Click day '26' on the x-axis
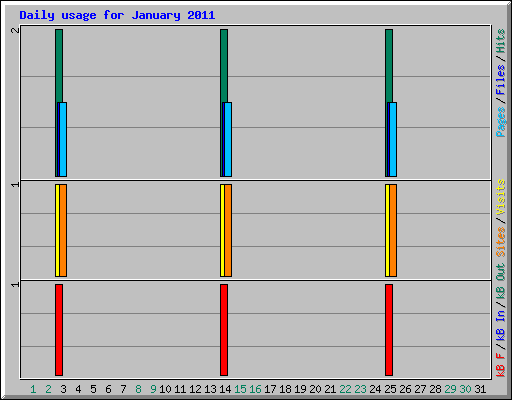 [405, 389]
